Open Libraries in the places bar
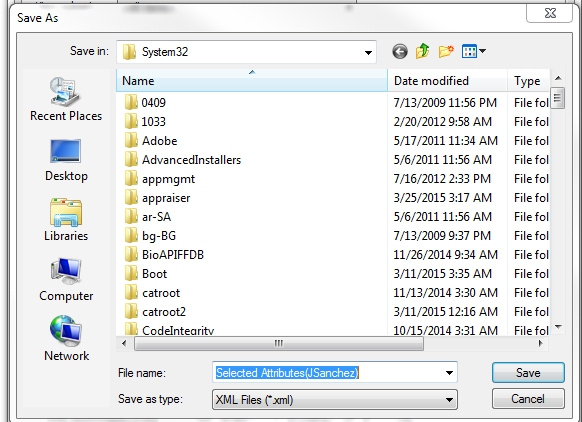The width and height of the screenshot is (582, 422). tap(66, 220)
